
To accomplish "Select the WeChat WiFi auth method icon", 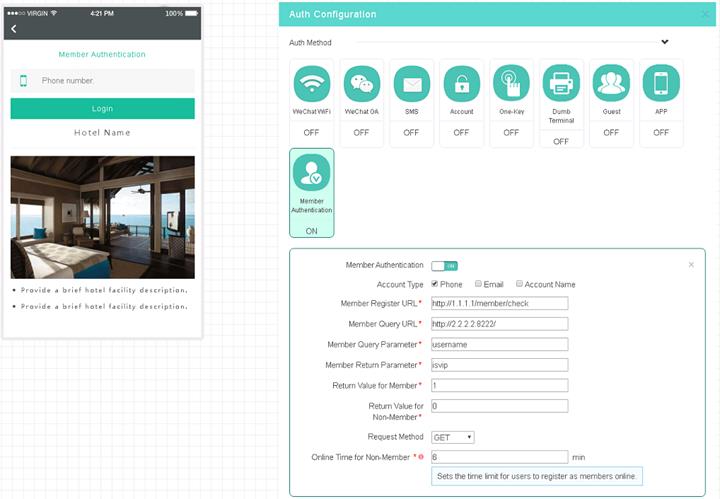I will coord(312,84).
